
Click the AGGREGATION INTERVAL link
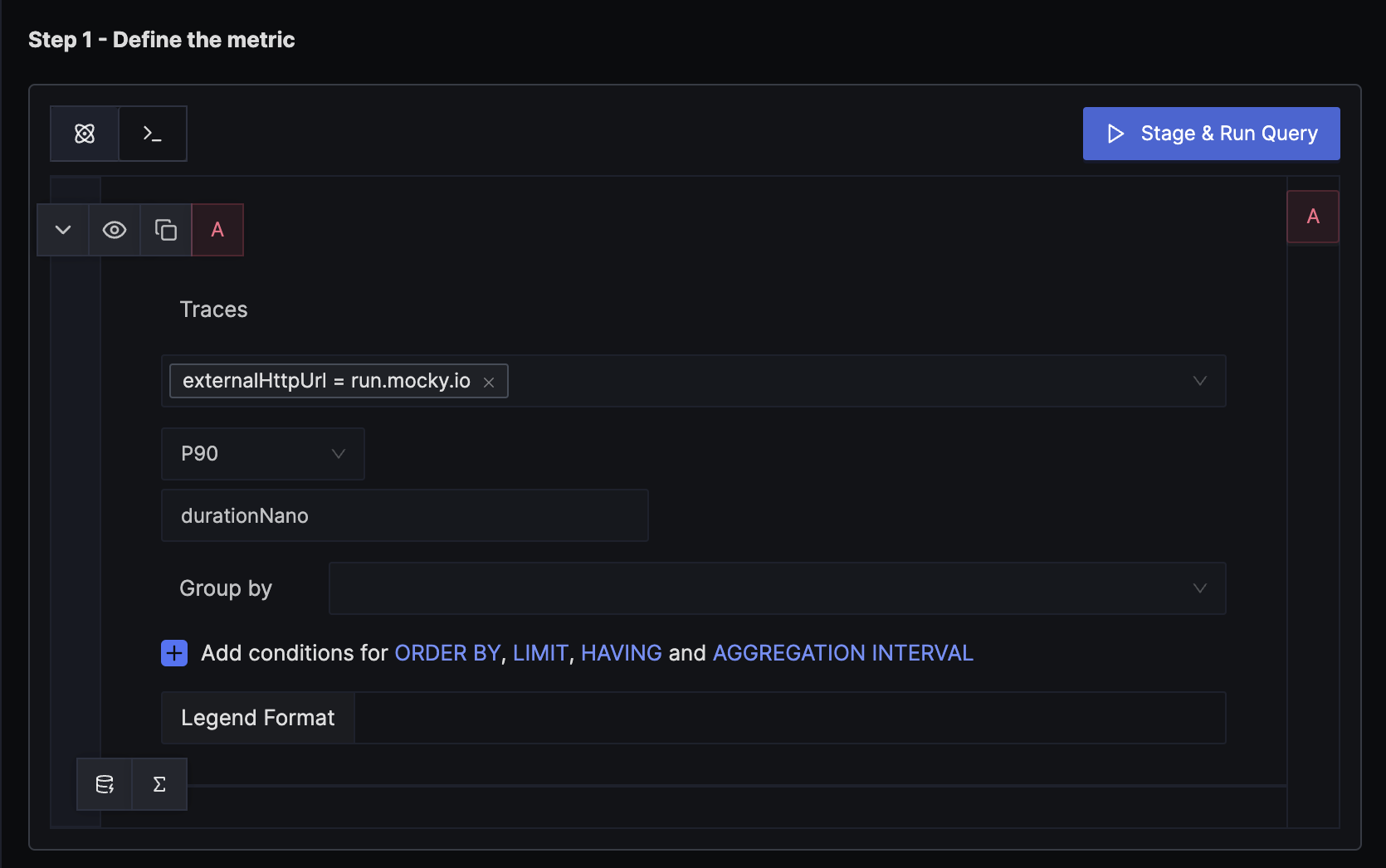pyautogui.click(x=843, y=653)
